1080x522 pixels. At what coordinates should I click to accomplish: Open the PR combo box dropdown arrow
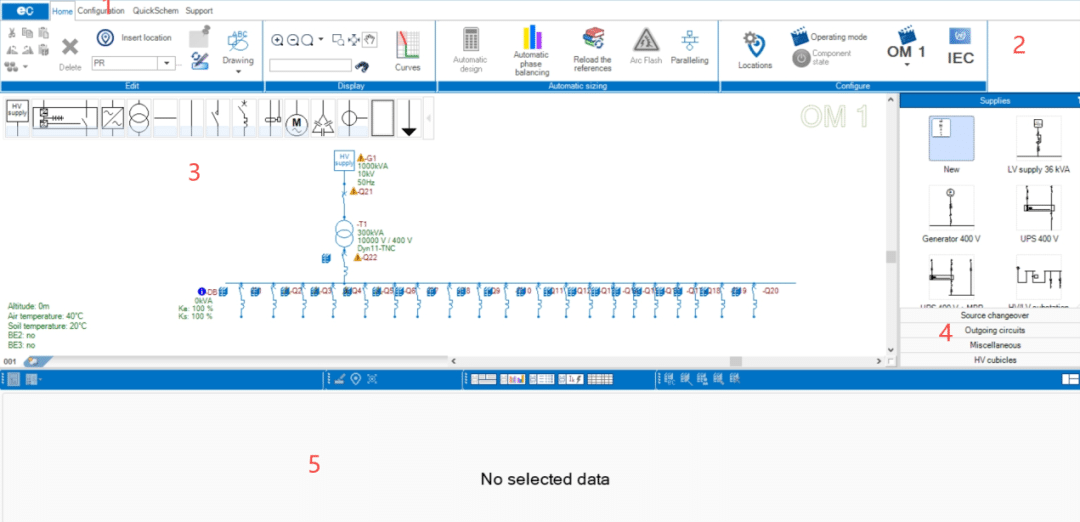166,63
